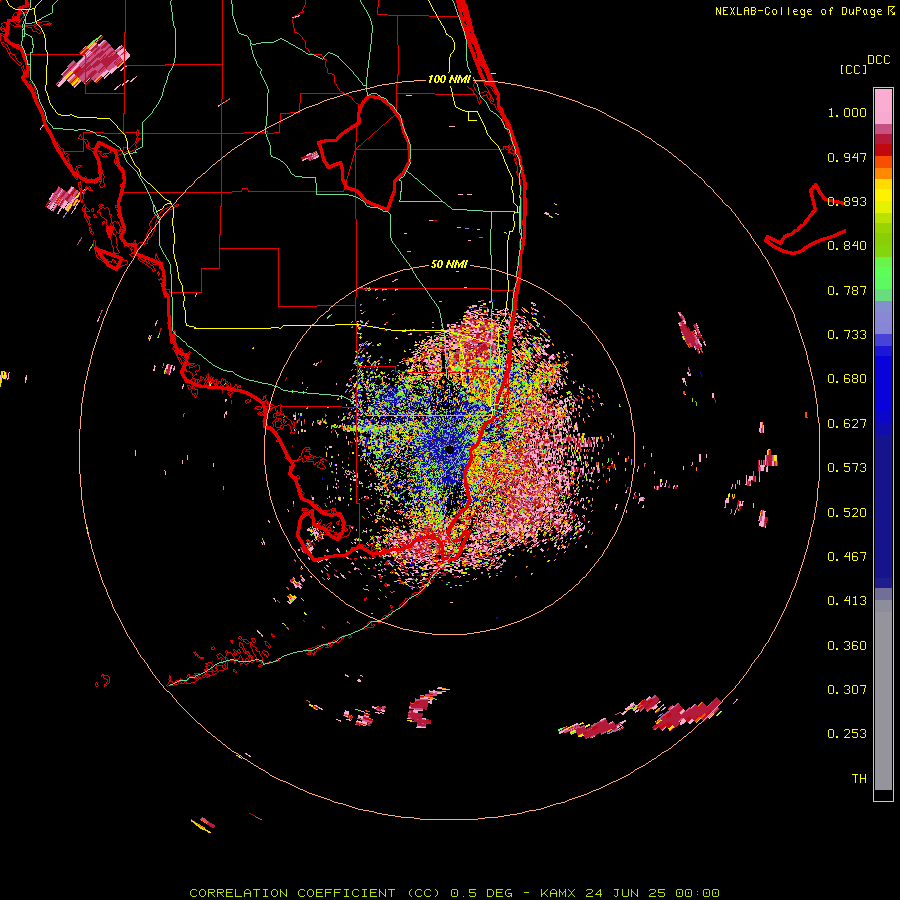Click the NEXLAB-College of DuPage title text
The image size is (900, 900).
pos(798,11)
